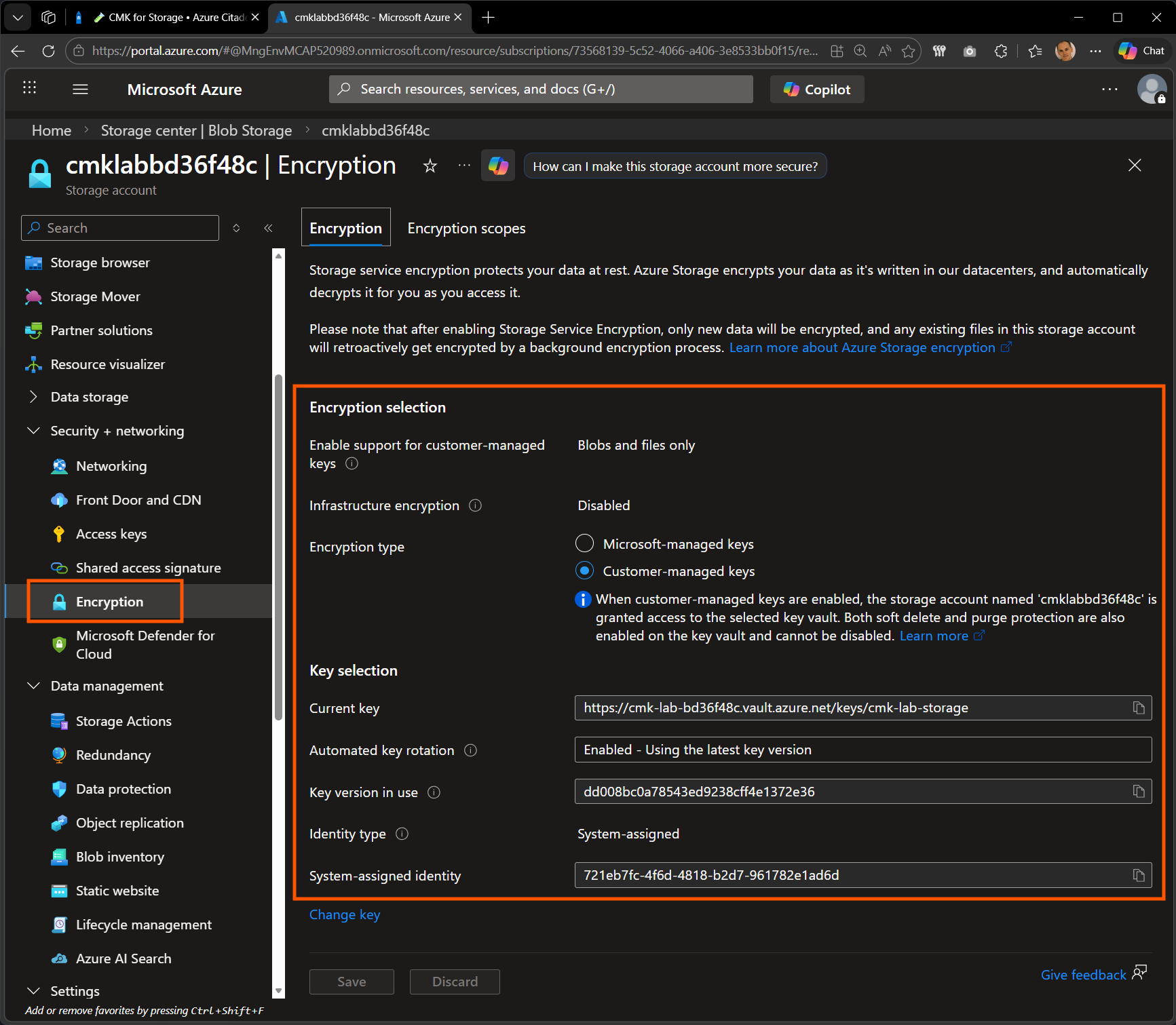This screenshot has width=1176, height=1025.
Task: Select the Encryption tab
Action: [346, 228]
